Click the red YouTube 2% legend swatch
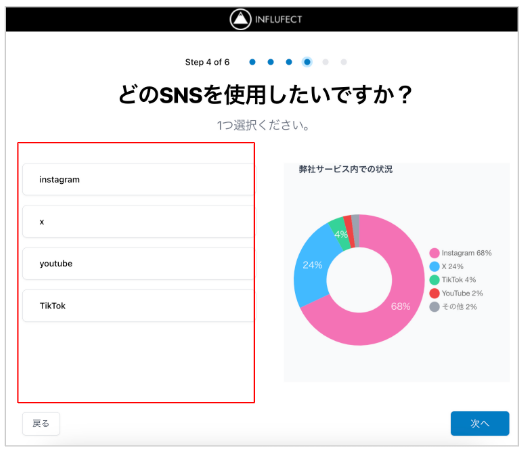The height and width of the screenshot is (453, 523). tap(434, 293)
